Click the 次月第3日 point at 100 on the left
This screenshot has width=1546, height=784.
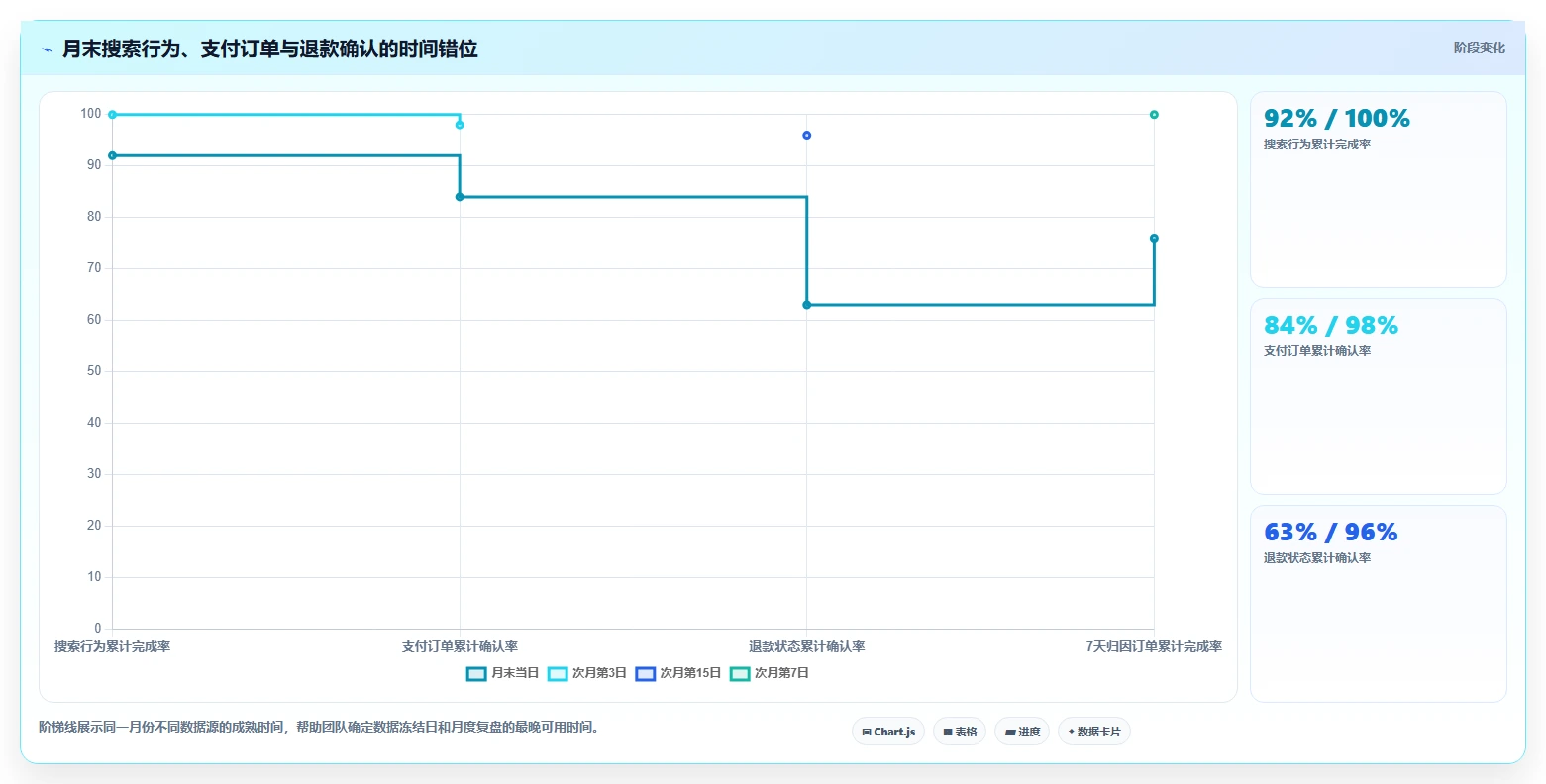pyautogui.click(x=112, y=115)
